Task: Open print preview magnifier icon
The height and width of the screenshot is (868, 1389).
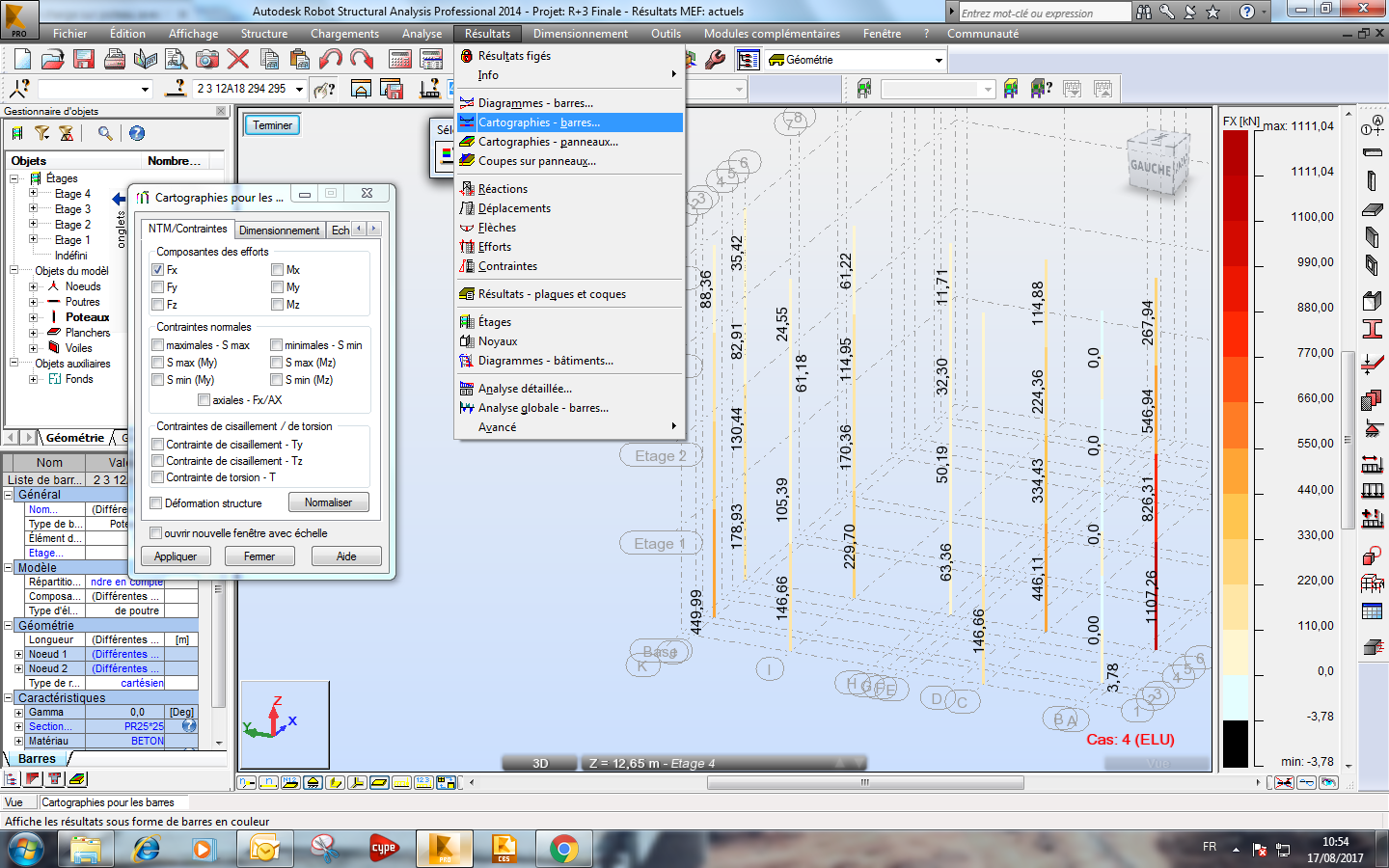Action: 177,60
